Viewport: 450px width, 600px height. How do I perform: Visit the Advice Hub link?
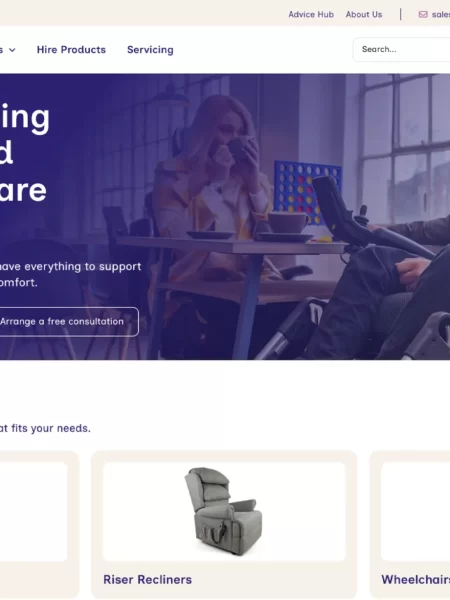point(311,15)
